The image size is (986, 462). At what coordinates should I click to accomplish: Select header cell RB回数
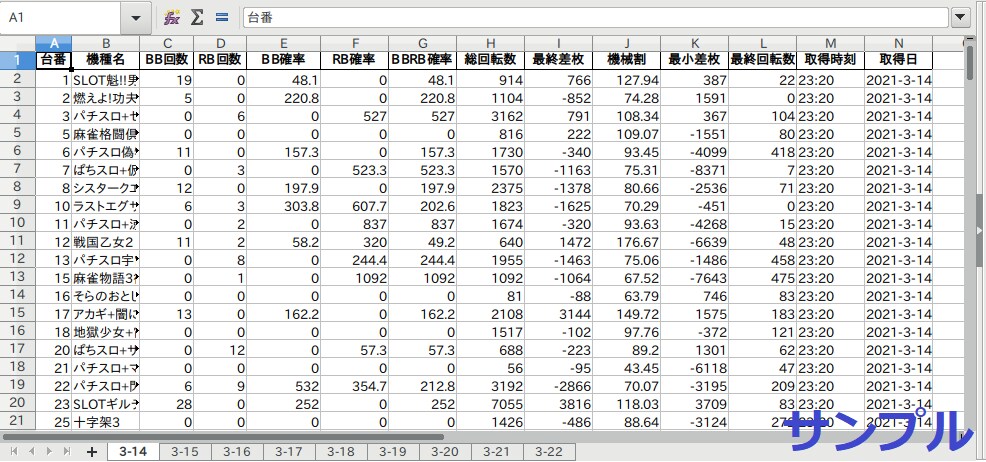coord(220,60)
